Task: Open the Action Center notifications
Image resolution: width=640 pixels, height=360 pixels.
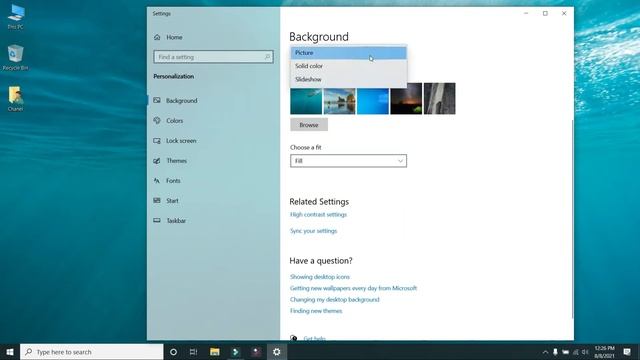Action: [x=627, y=352]
